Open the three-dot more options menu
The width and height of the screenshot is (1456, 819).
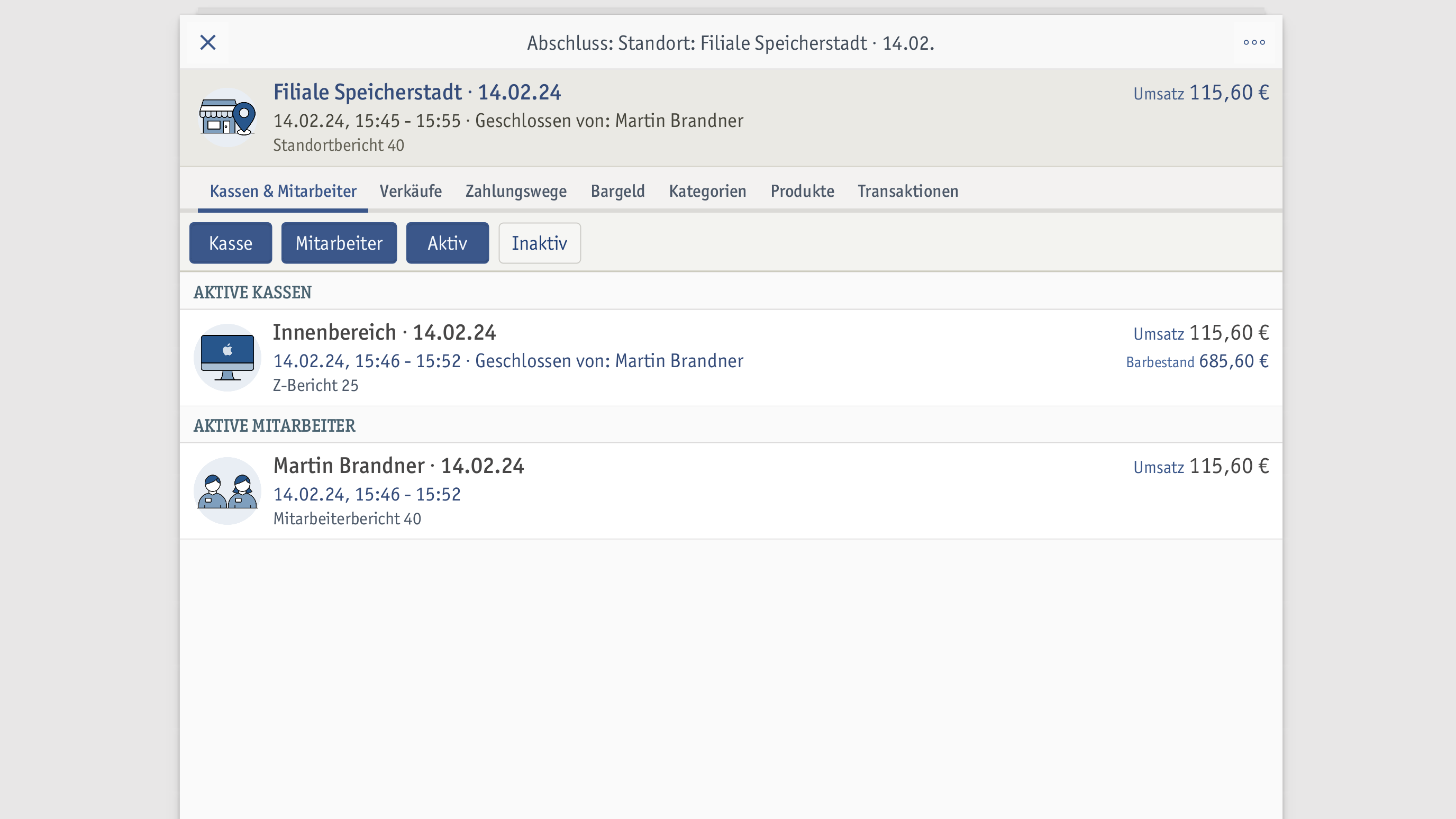(x=1254, y=42)
